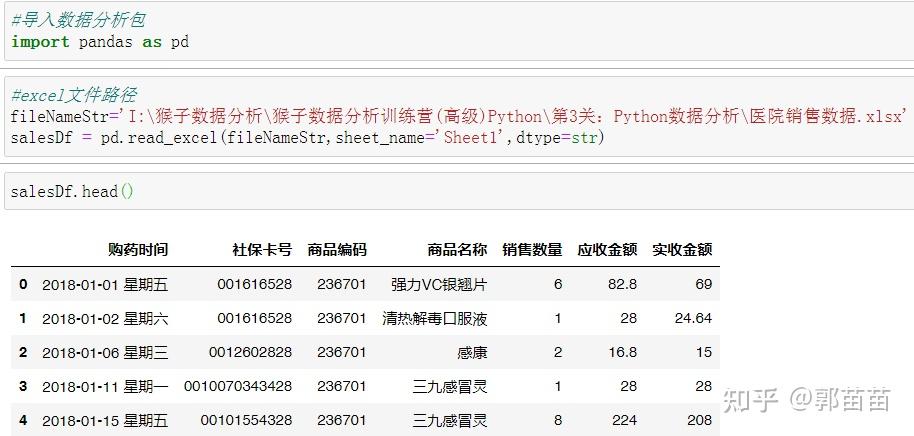This screenshot has width=914, height=436.
Task: Click the salesDf.head() code cell
Action: [459, 191]
